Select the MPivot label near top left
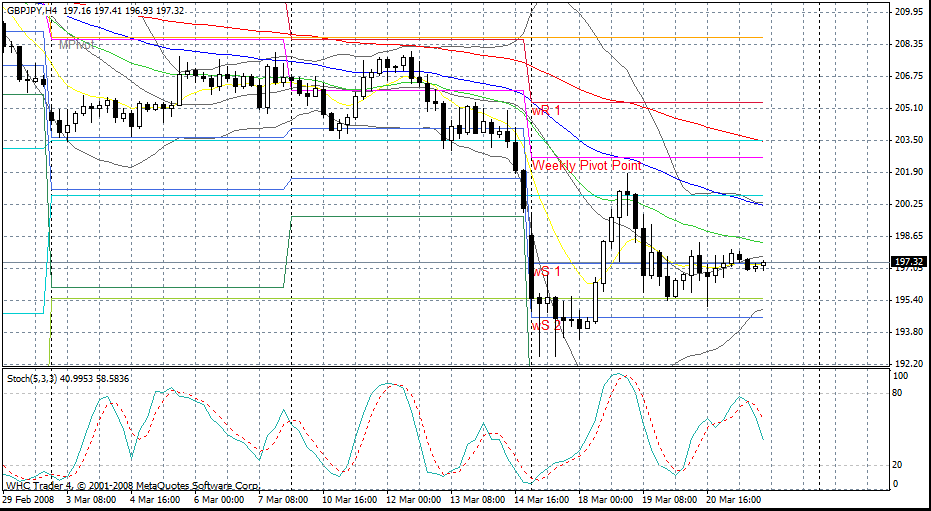Screen dimensions: 931x511 click(77, 45)
